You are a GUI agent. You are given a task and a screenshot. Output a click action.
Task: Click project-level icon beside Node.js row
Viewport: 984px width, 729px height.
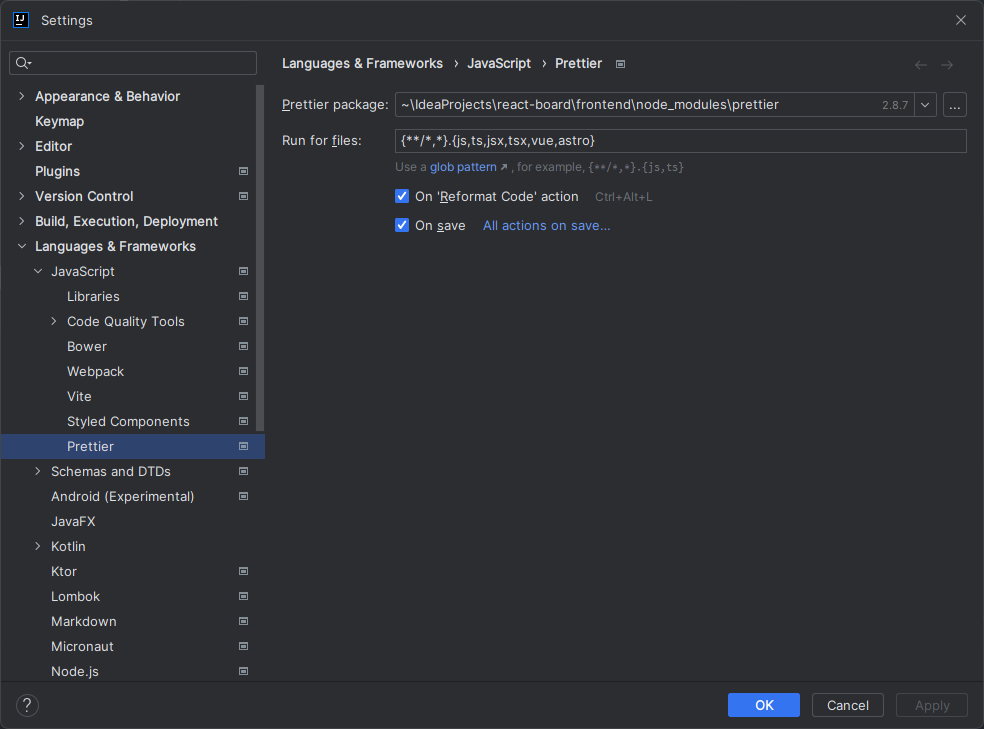pos(243,671)
